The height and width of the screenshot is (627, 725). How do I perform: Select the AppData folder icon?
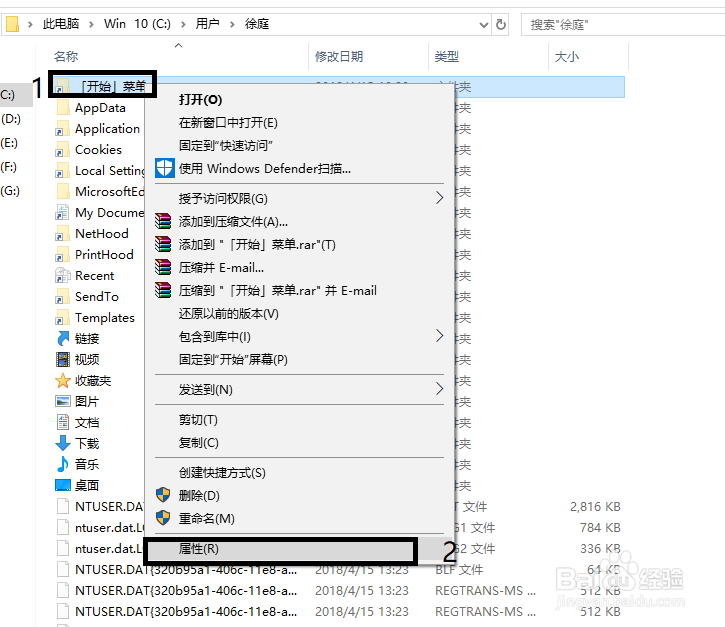(x=63, y=108)
